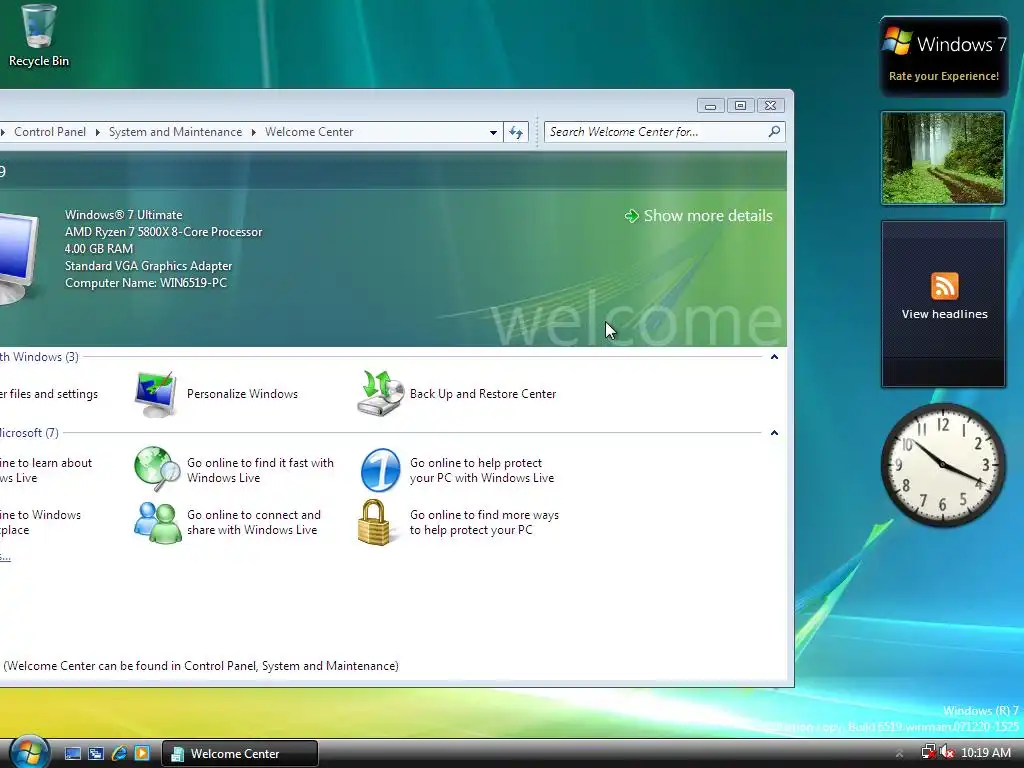
Task: Collapse the Get started with Windows section
Action: point(774,357)
